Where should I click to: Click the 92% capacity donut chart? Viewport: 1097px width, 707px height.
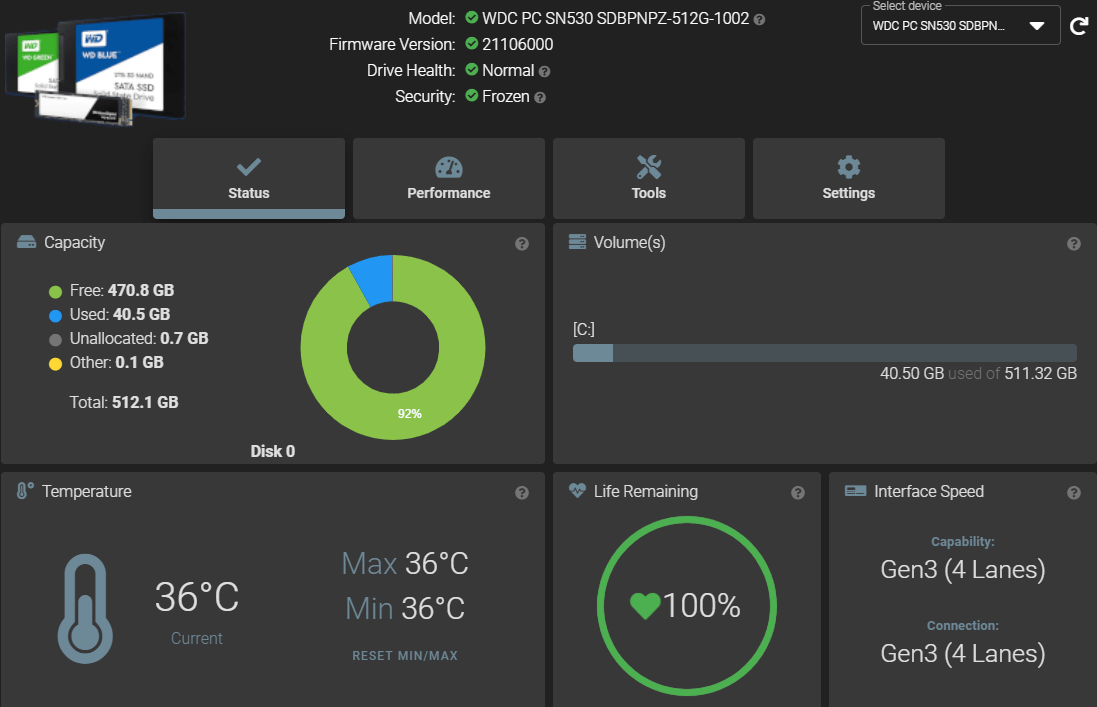tap(392, 348)
